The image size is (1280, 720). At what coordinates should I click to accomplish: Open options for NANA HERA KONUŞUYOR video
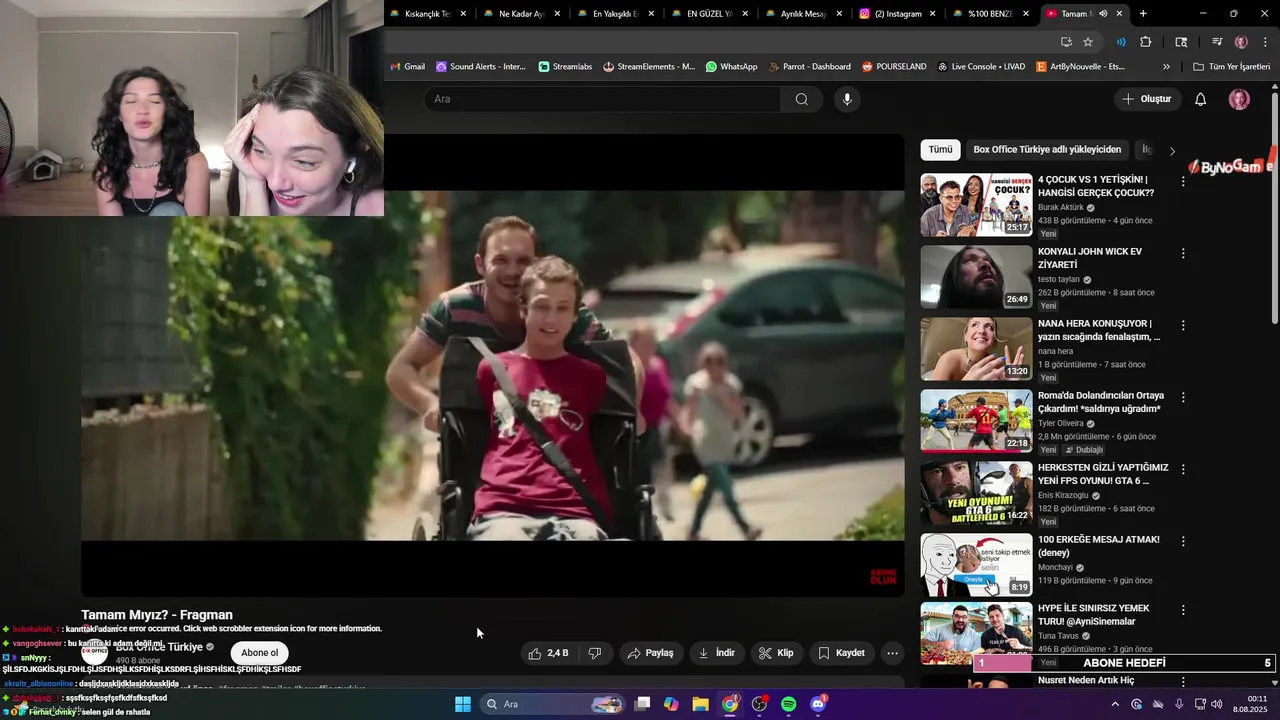[1183, 326]
